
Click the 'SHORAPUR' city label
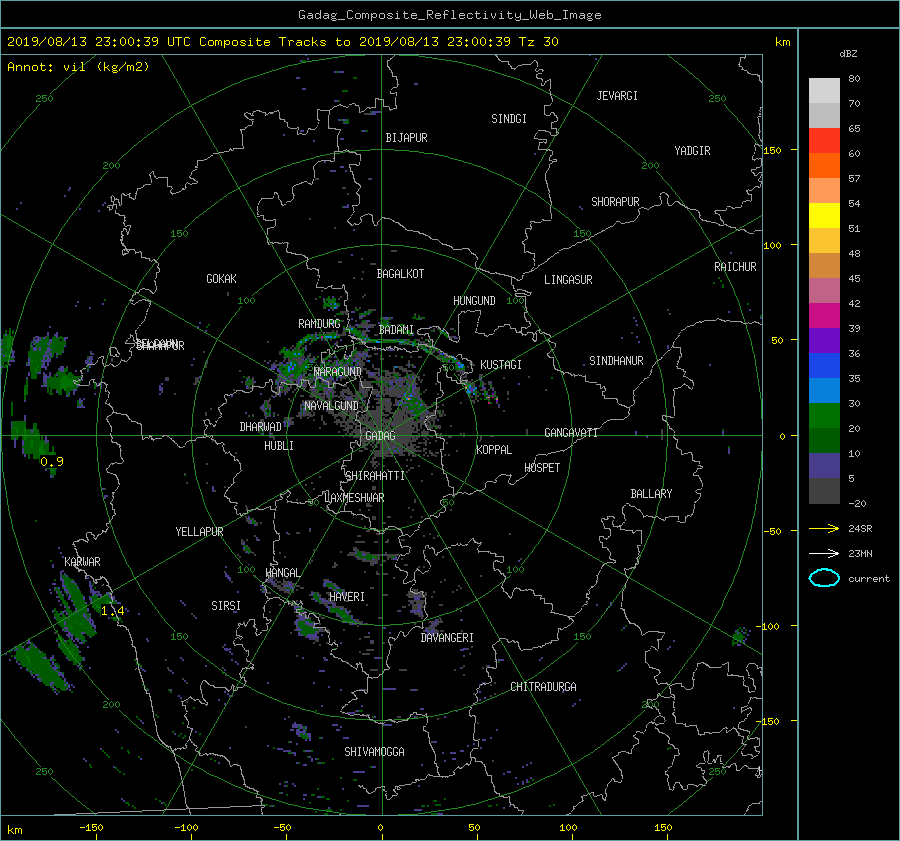tap(615, 202)
